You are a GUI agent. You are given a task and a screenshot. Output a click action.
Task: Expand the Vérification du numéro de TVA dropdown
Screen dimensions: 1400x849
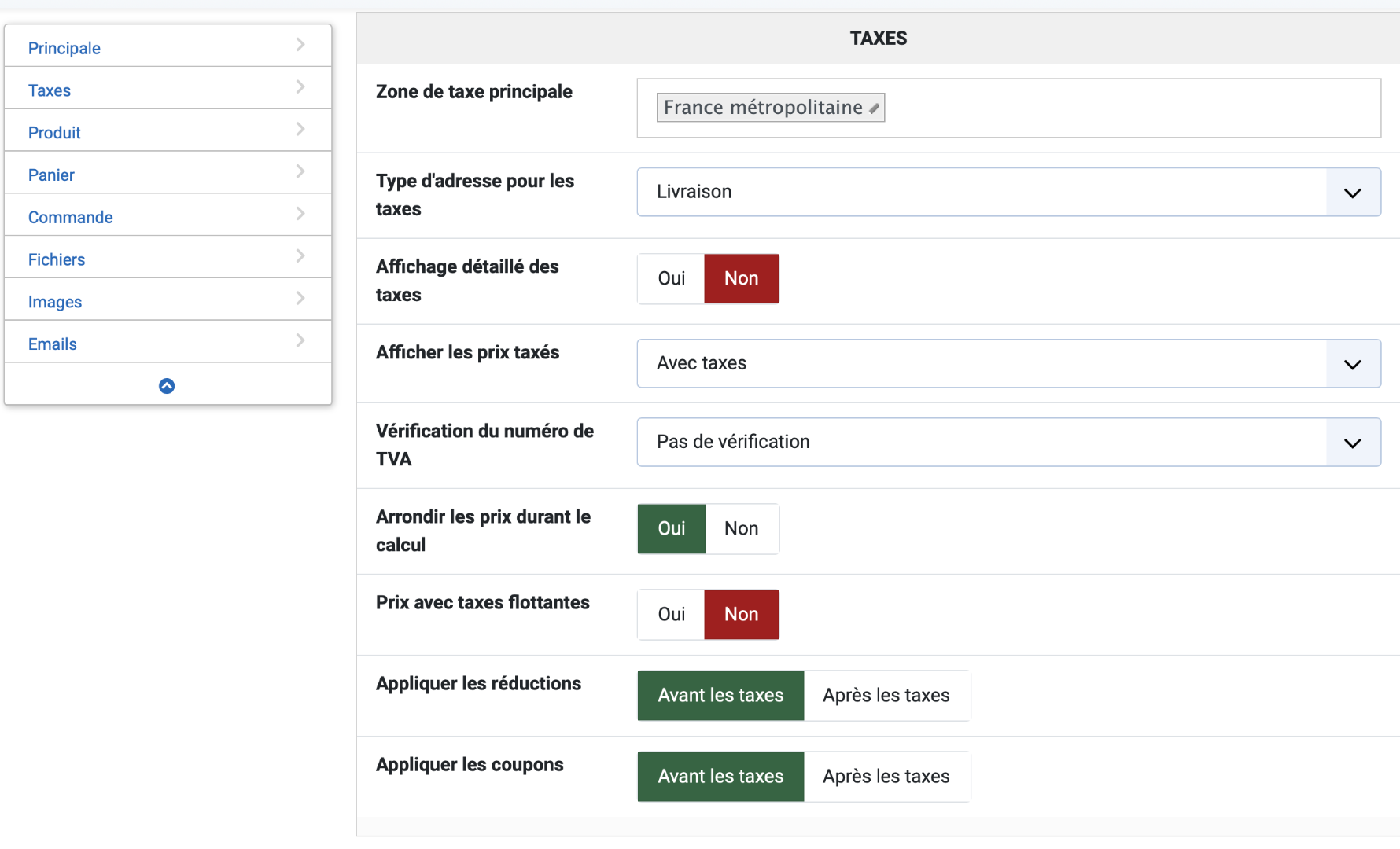1008,443
